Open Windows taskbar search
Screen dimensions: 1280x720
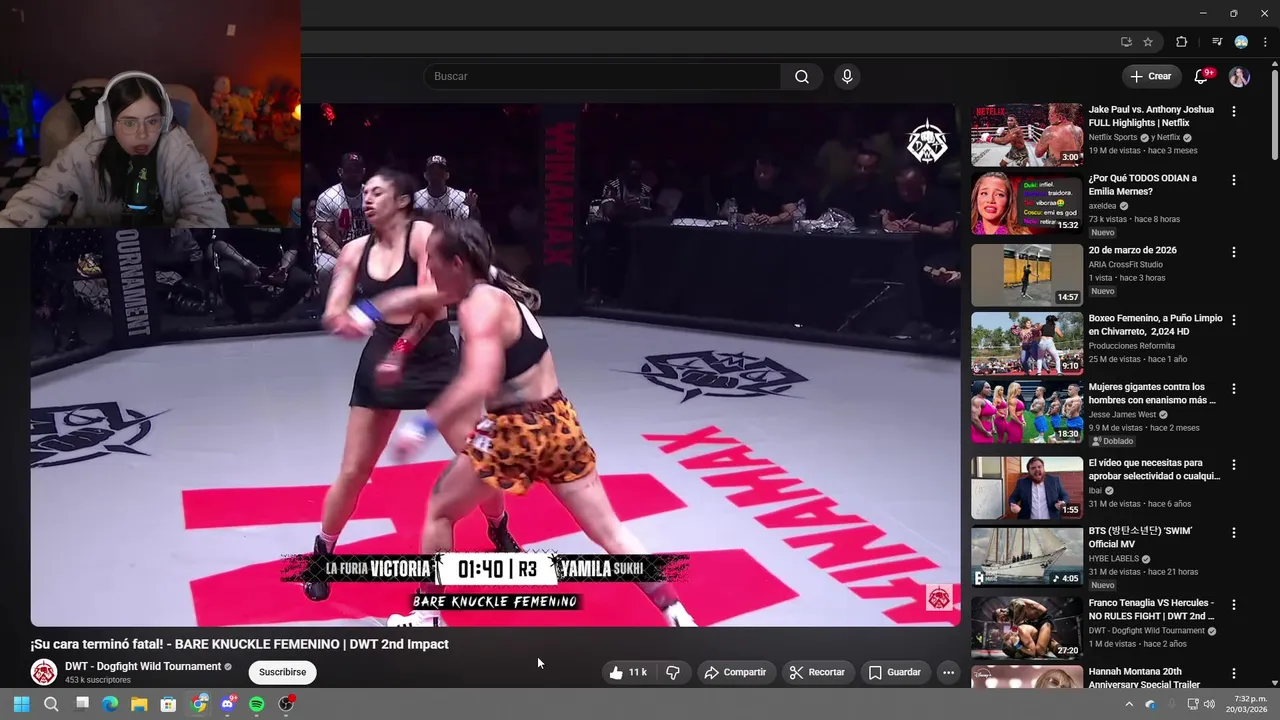51,704
